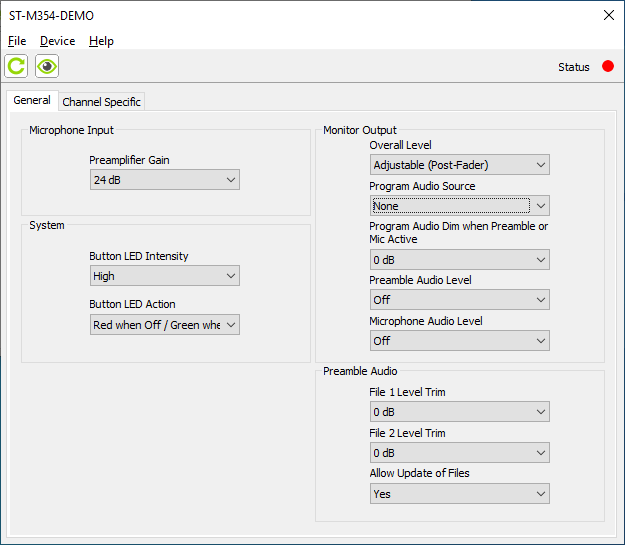Expand the Preamplifier Gain dropdown
Image resolution: width=625 pixels, height=545 pixels.
[x=164, y=180]
